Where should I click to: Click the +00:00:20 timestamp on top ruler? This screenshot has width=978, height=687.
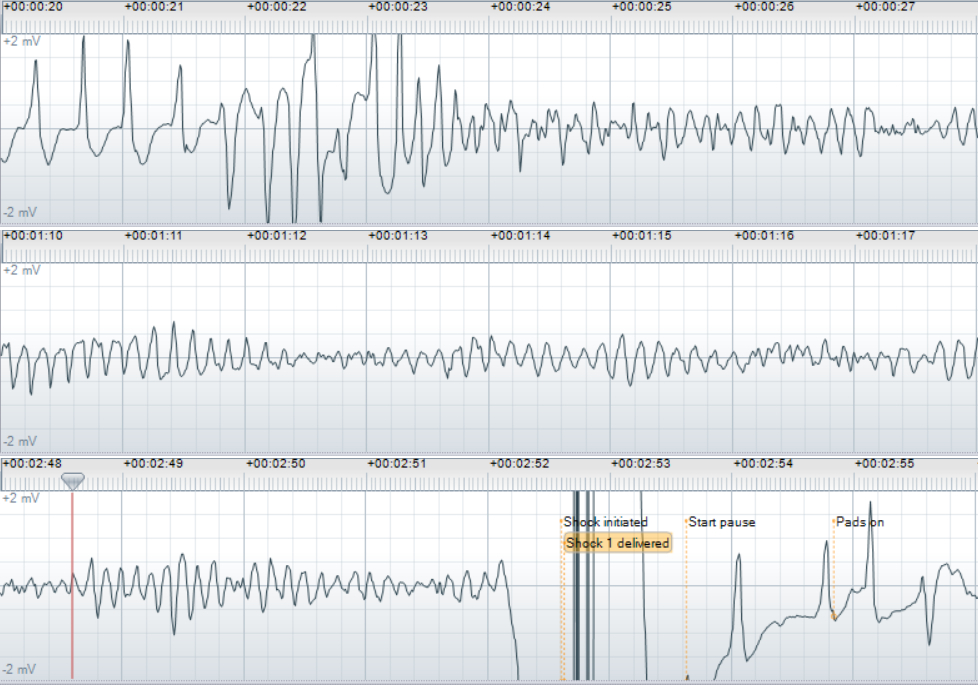pyautogui.click(x=33, y=7)
